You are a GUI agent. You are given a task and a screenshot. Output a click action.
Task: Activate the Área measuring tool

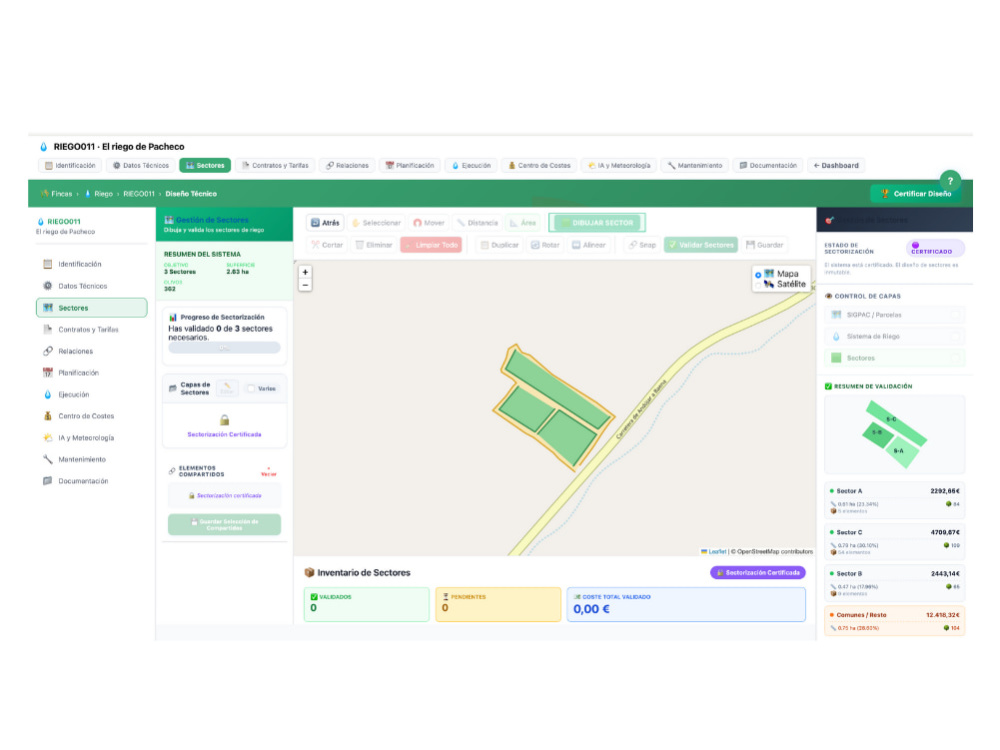[522, 223]
